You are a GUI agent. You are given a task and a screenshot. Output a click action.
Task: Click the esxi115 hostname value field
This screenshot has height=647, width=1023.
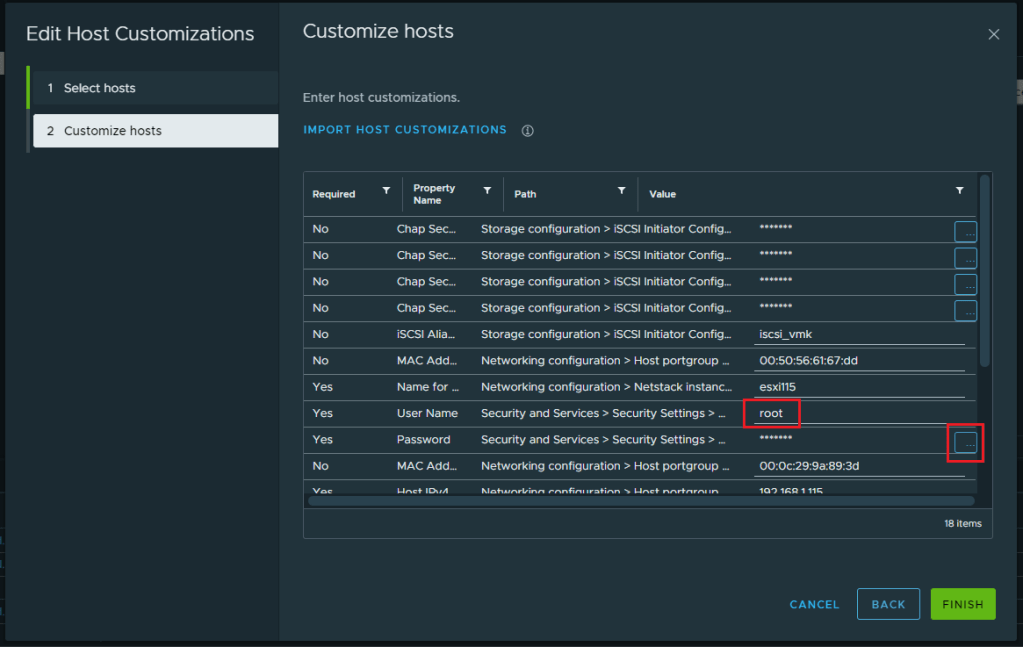tap(858, 387)
